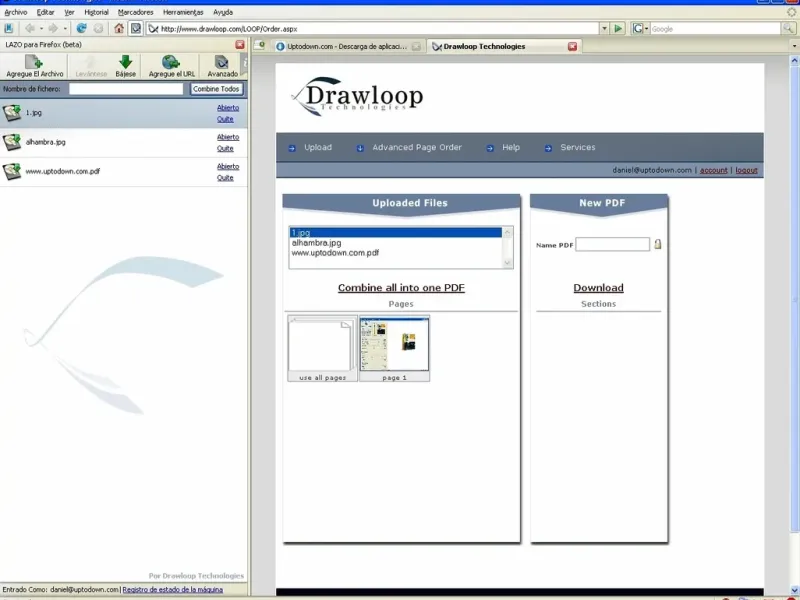Open the Avanzado tool in LAZO sidebar
Image resolution: width=800 pixels, height=600 pixels.
click(222, 66)
